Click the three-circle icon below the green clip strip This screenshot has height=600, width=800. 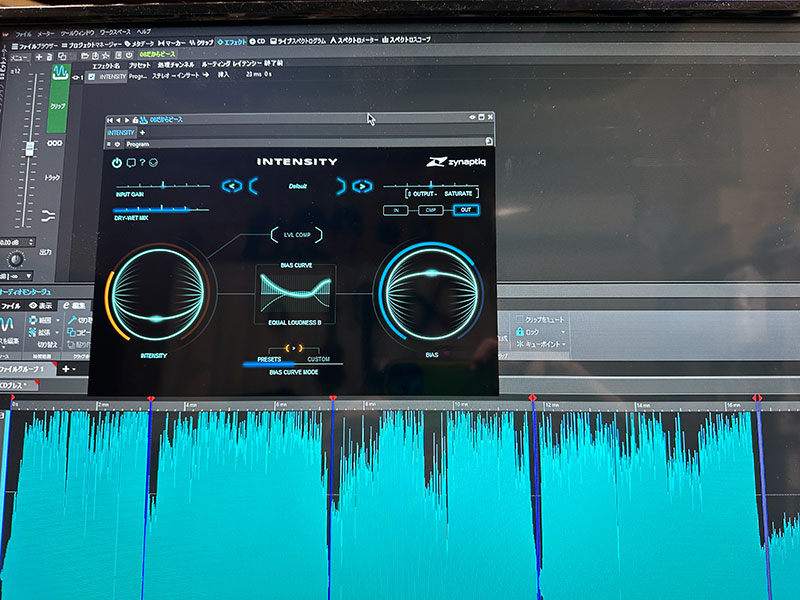(55, 143)
